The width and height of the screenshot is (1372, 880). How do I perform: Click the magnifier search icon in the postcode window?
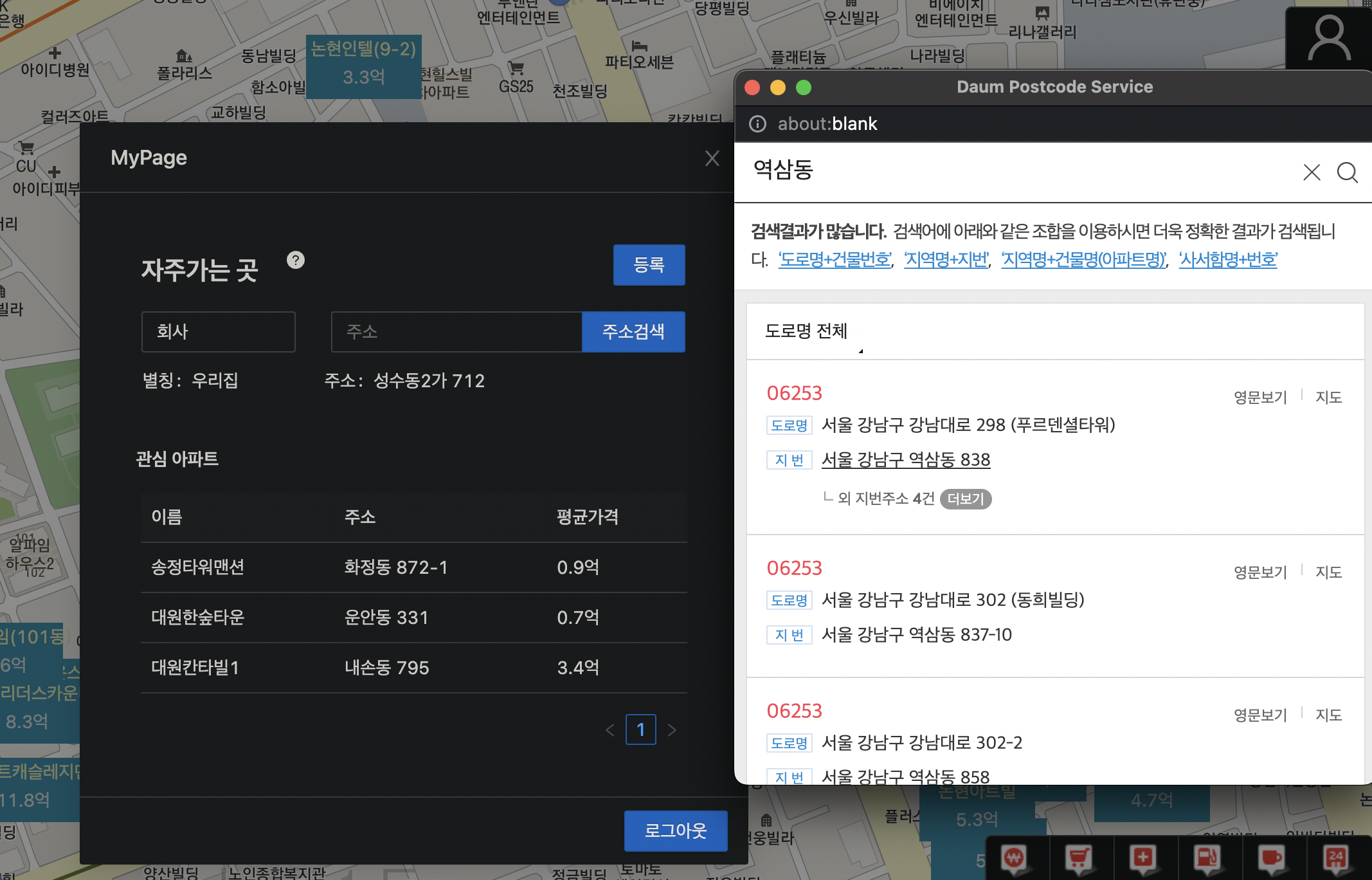point(1347,172)
